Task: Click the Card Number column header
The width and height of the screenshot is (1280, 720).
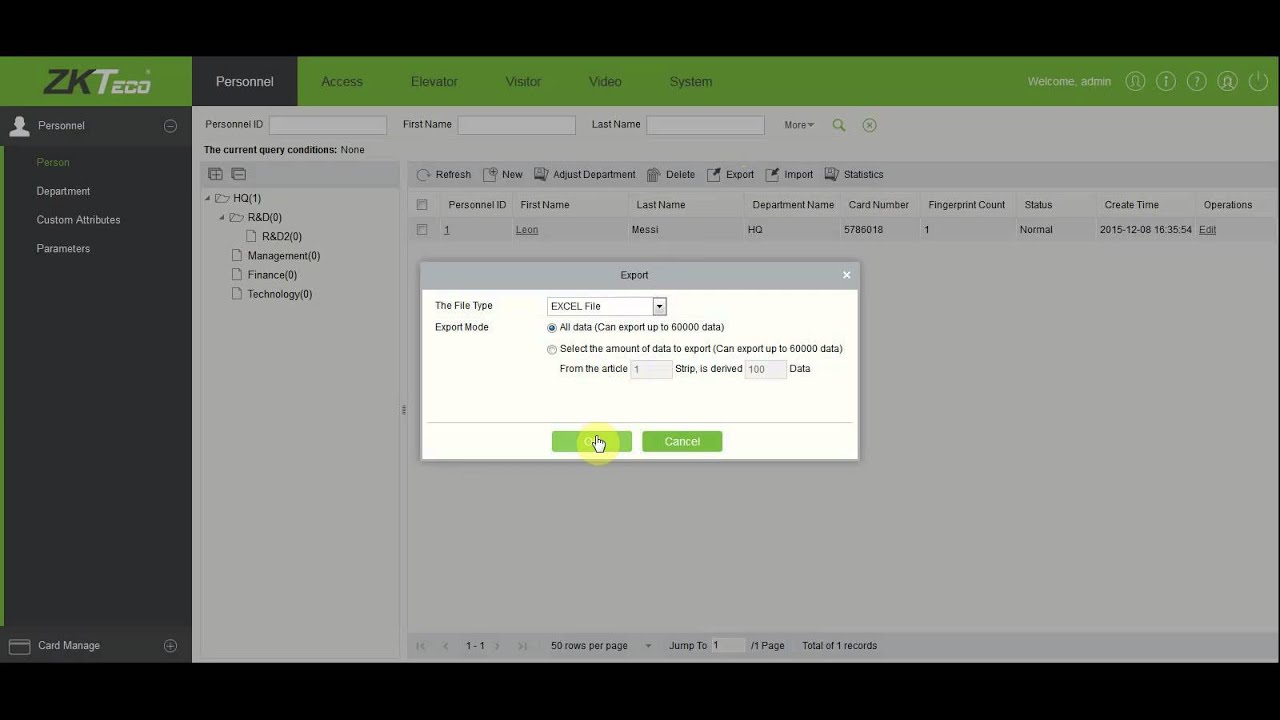Action: coord(879,205)
